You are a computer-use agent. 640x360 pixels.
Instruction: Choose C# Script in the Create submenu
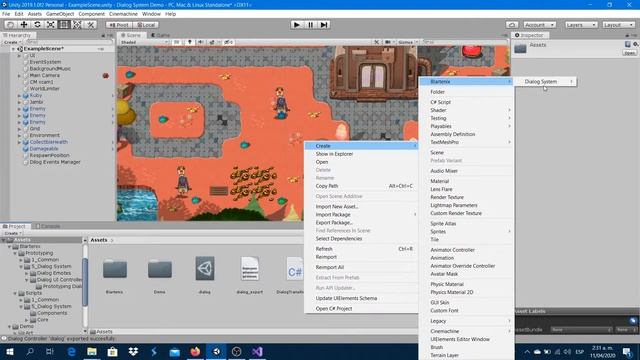440,102
